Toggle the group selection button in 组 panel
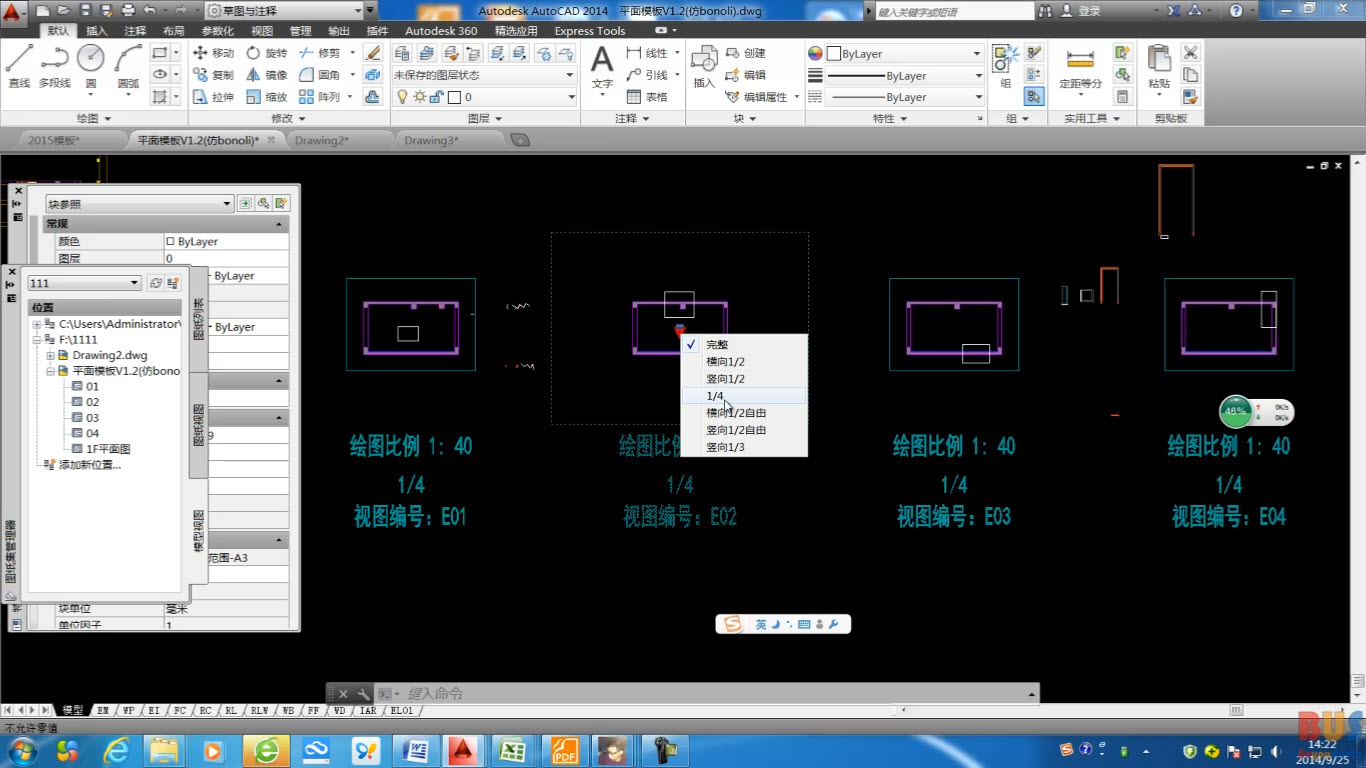 (x=1034, y=97)
